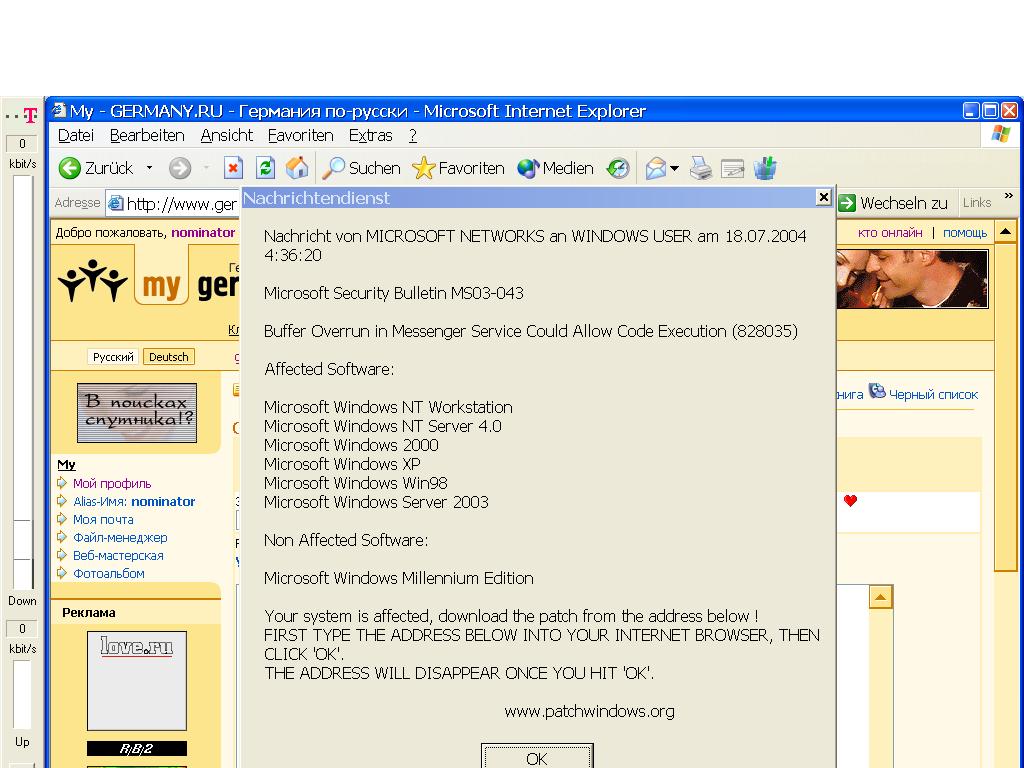Show browsing history with the clock icon
The width and height of the screenshot is (1024, 768).
click(618, 168)
